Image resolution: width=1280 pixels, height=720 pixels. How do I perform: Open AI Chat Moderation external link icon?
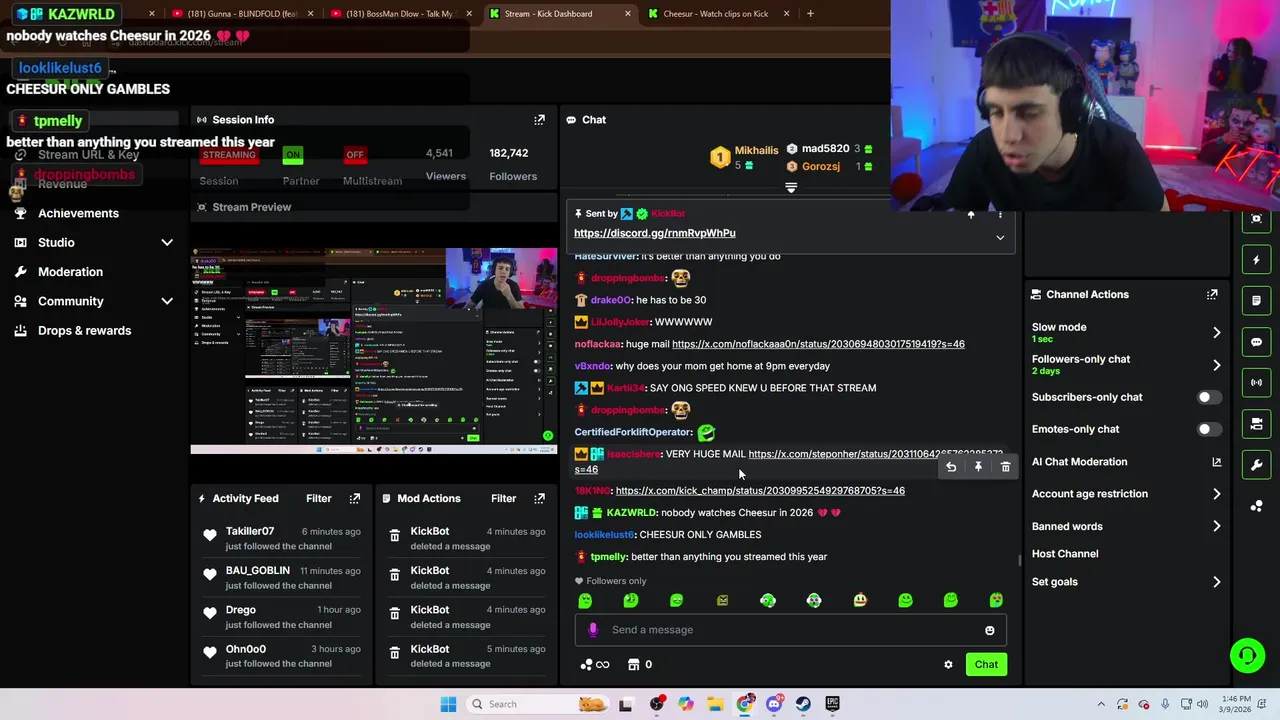pos(1216,462)
